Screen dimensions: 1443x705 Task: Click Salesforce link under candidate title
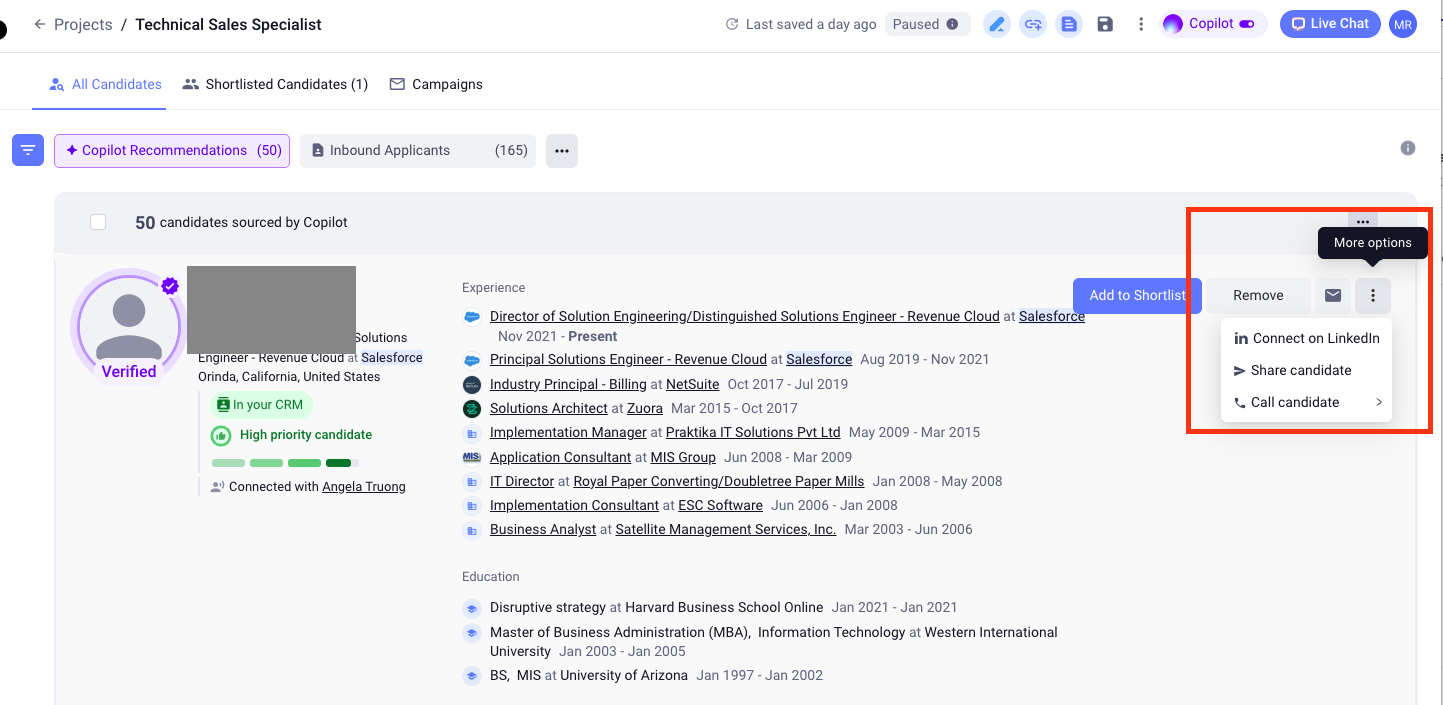[x=392, y=358]
